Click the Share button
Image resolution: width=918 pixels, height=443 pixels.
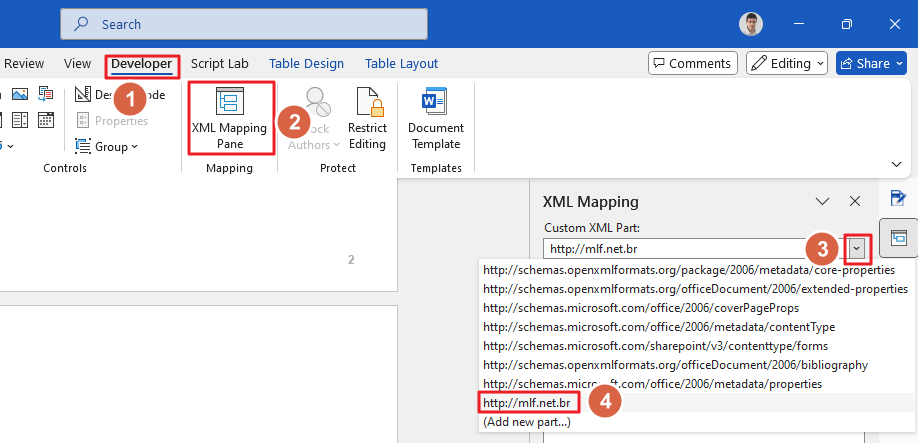tap(872, 63)
